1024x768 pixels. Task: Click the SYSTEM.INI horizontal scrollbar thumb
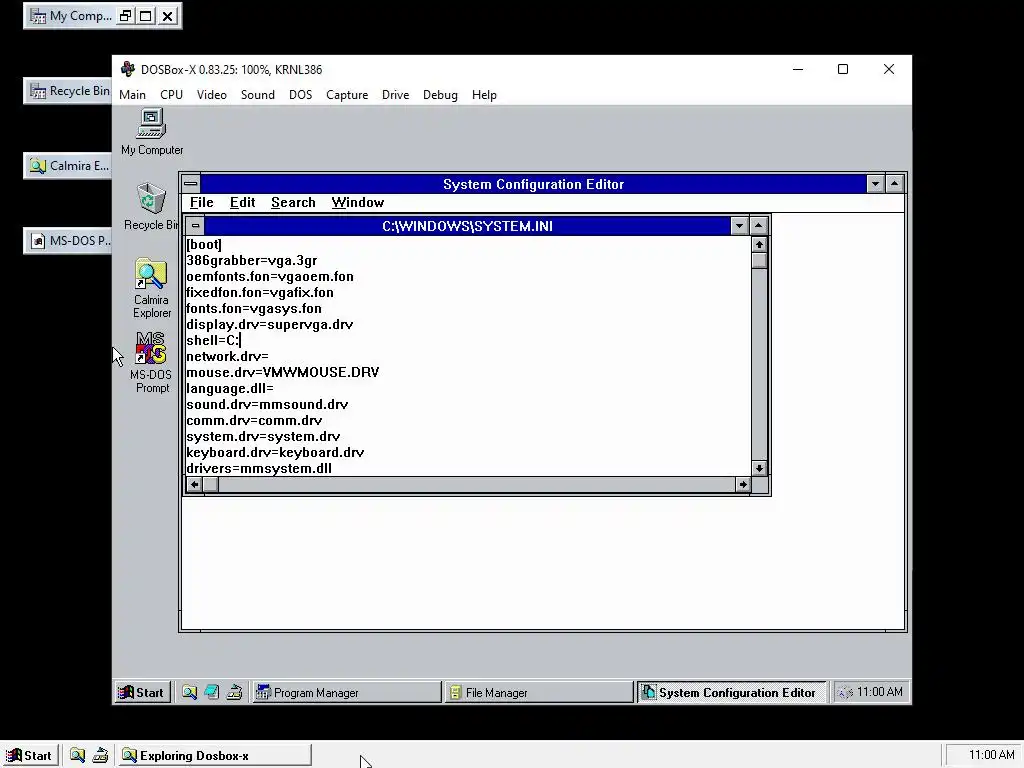[x=210, y=485]
